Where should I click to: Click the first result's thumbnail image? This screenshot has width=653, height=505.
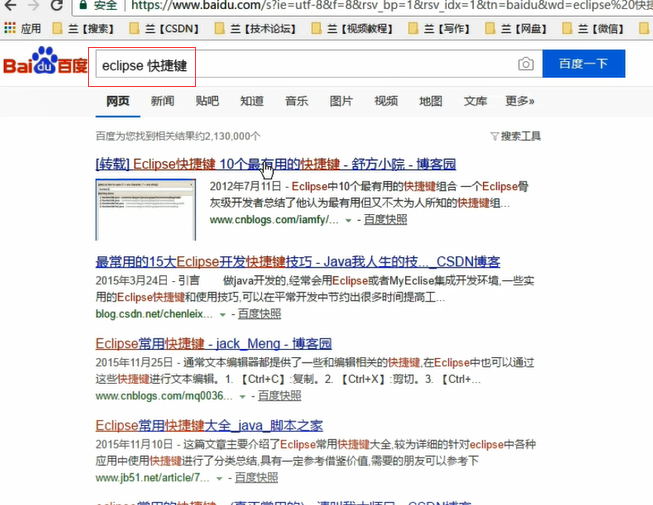coord(145,210)
